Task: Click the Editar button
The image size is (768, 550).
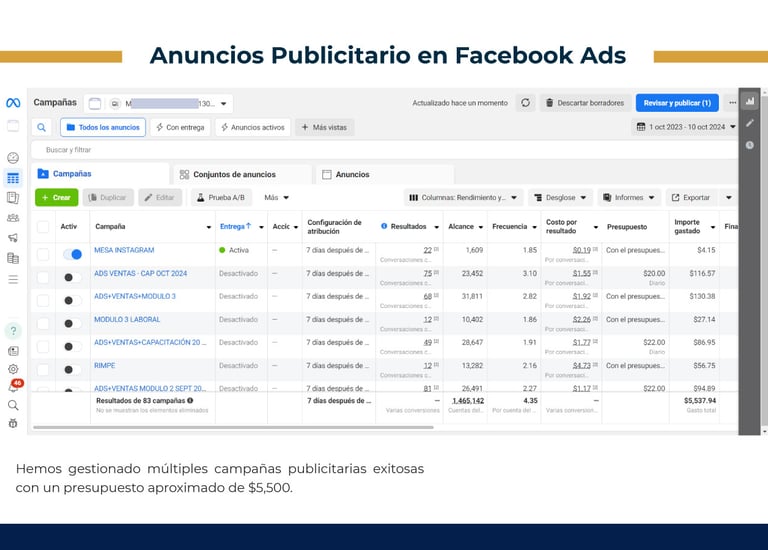Action: tap(160, 197)
